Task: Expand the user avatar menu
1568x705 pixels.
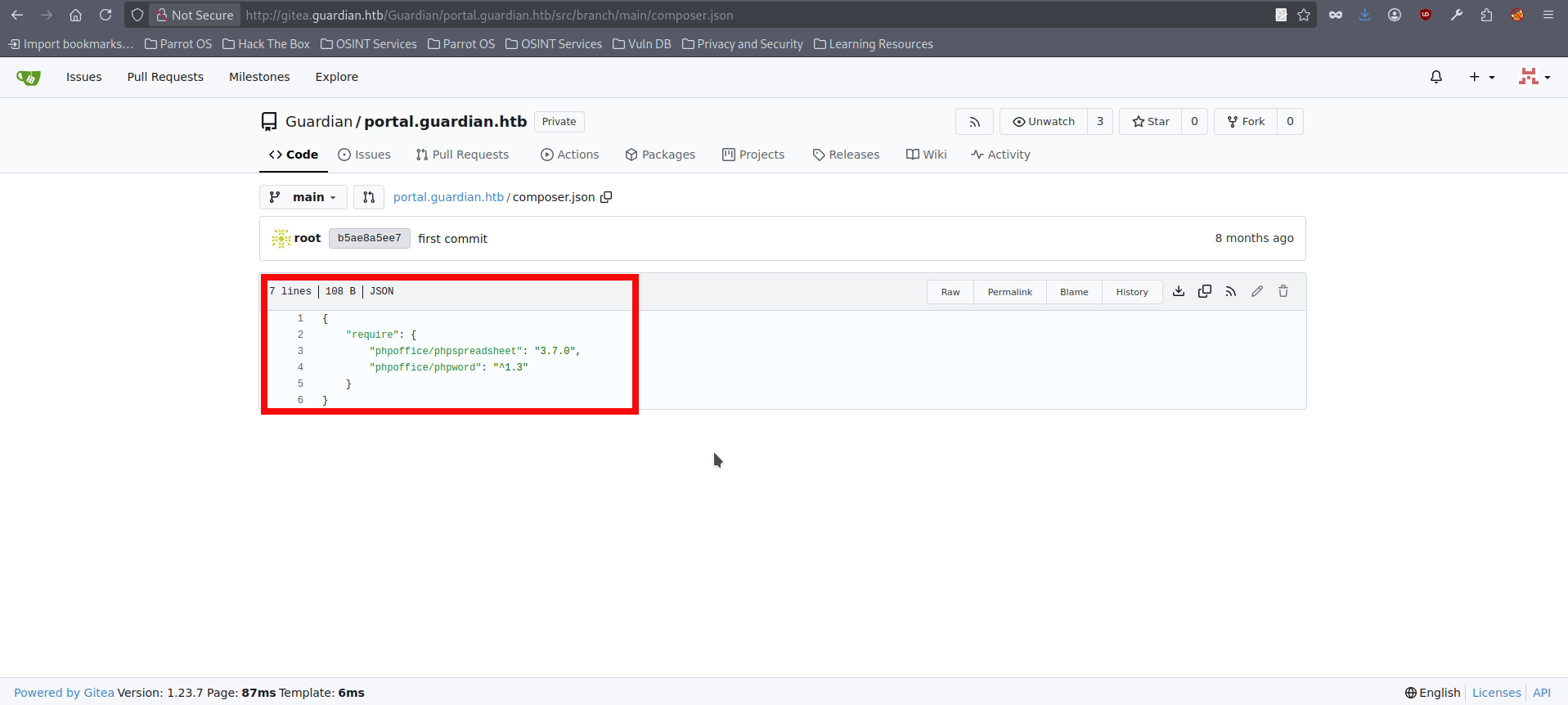Action: pyautogui.click(x=1534, y=77)
